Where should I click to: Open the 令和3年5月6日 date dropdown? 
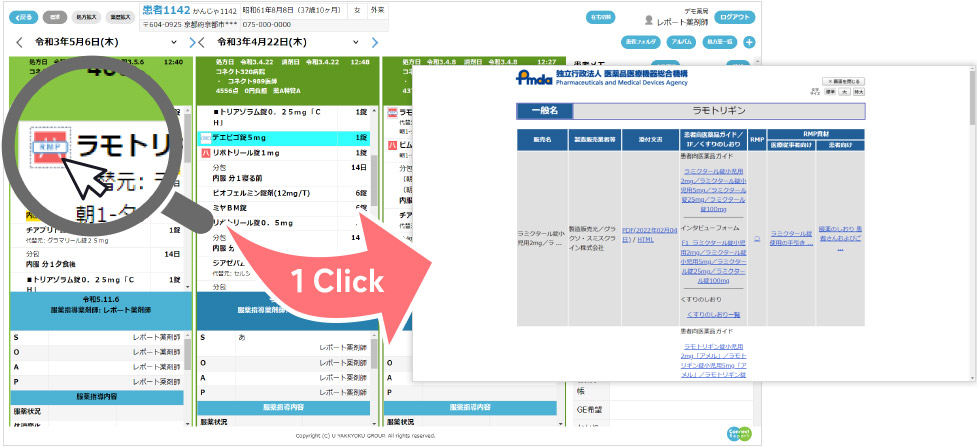[x=174, y=42]
